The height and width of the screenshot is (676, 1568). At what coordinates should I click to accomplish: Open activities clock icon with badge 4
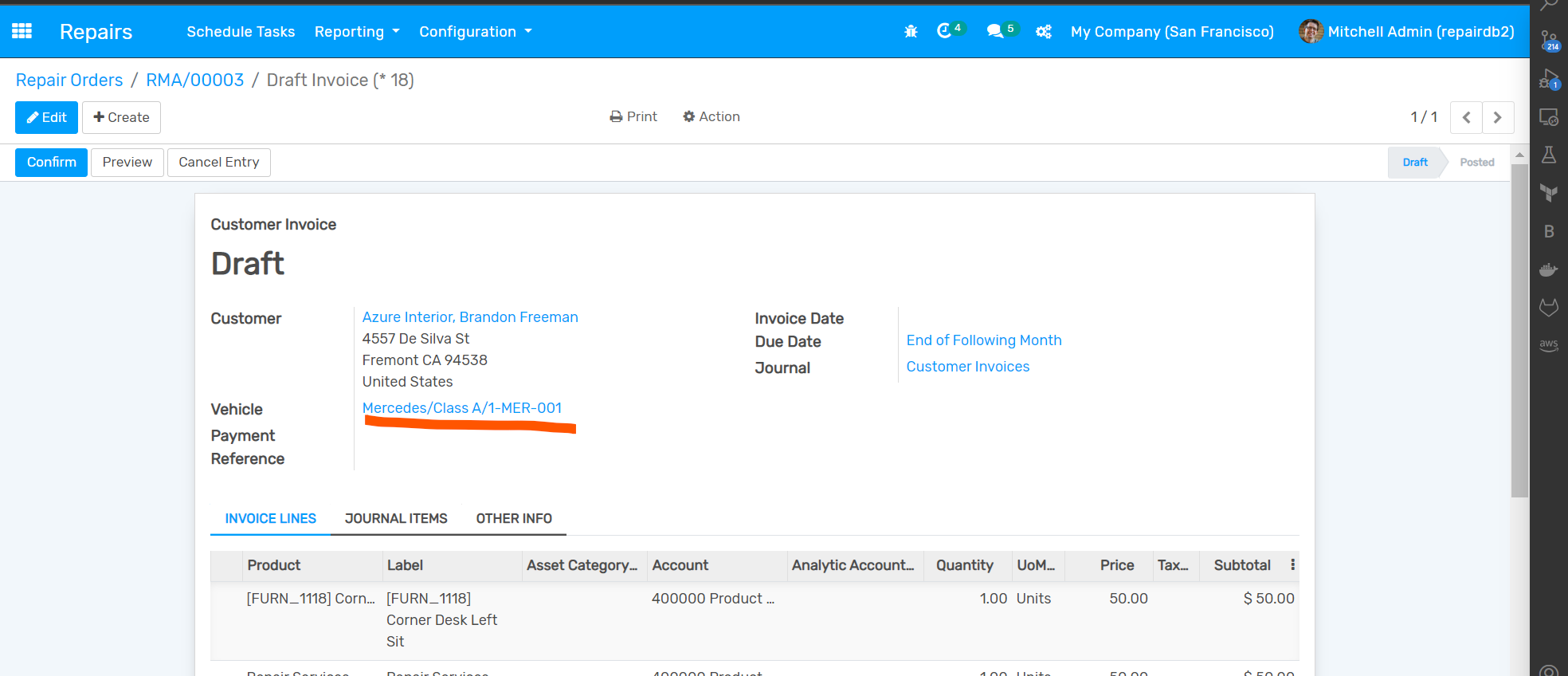(x=945, y=31)
